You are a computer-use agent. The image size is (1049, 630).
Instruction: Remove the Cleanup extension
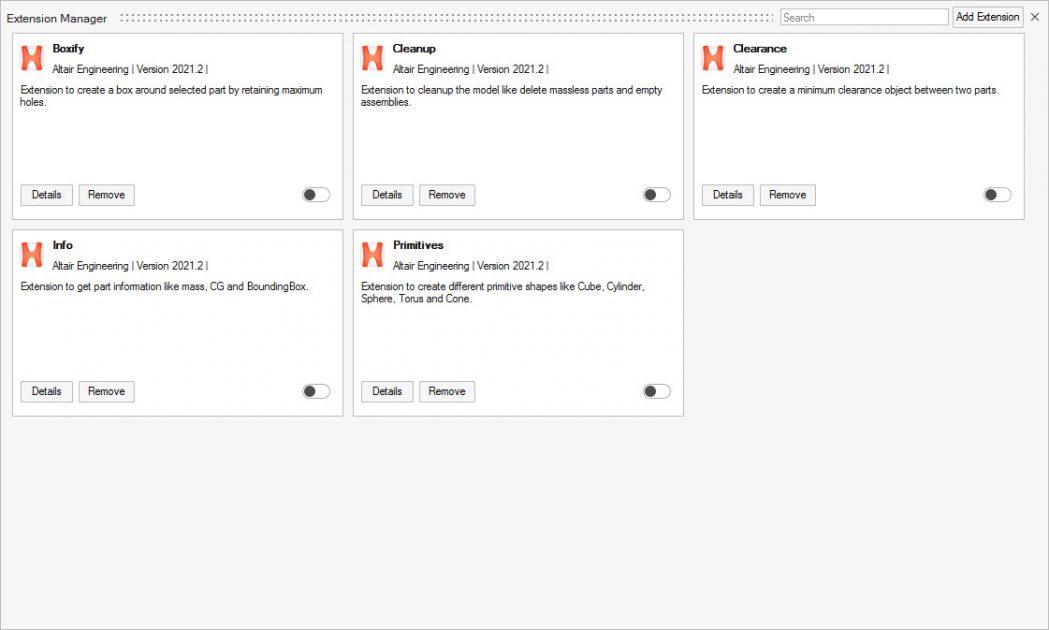pyautogui.click(x=447, y=195)
